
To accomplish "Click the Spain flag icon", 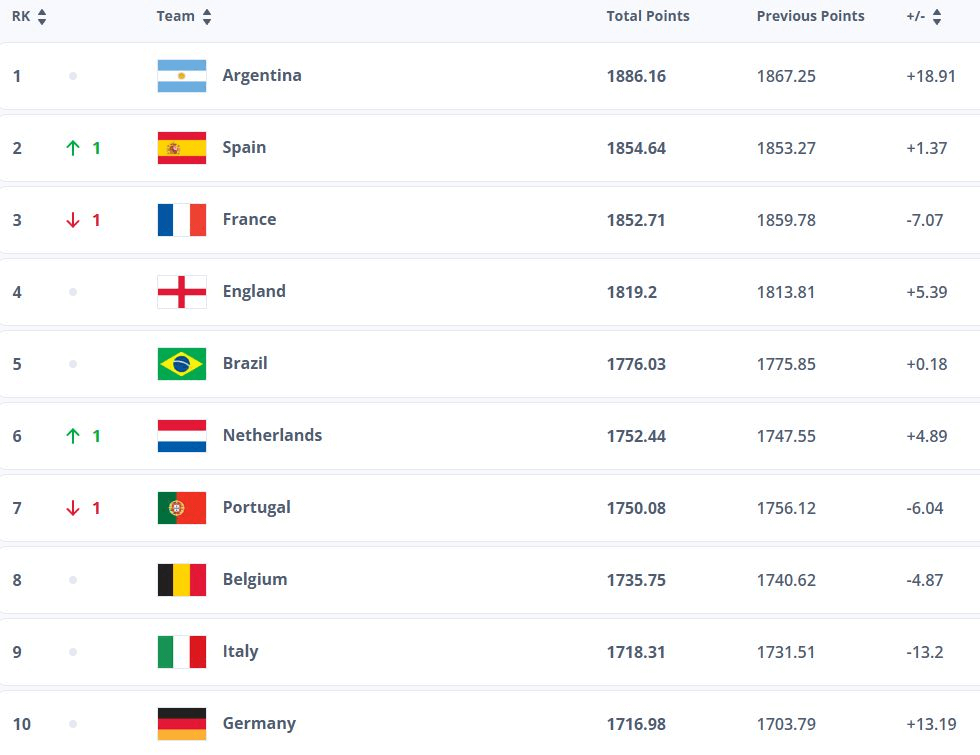I will tap(182, 148).
